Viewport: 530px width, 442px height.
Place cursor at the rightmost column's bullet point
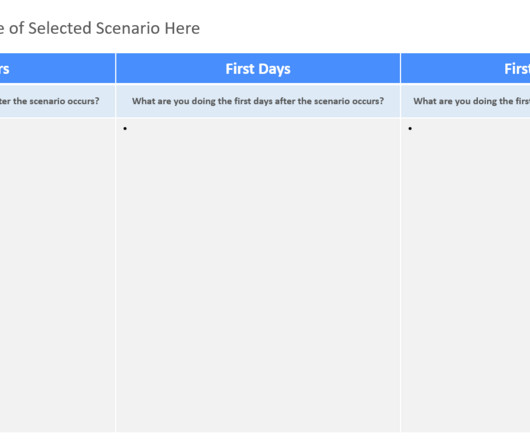click(x=410, y=128)
